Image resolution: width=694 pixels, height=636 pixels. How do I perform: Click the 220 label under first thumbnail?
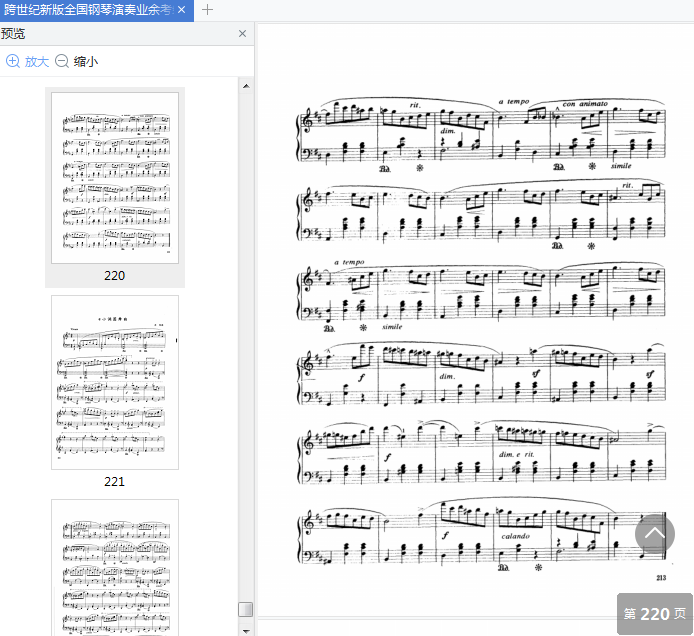115,276
